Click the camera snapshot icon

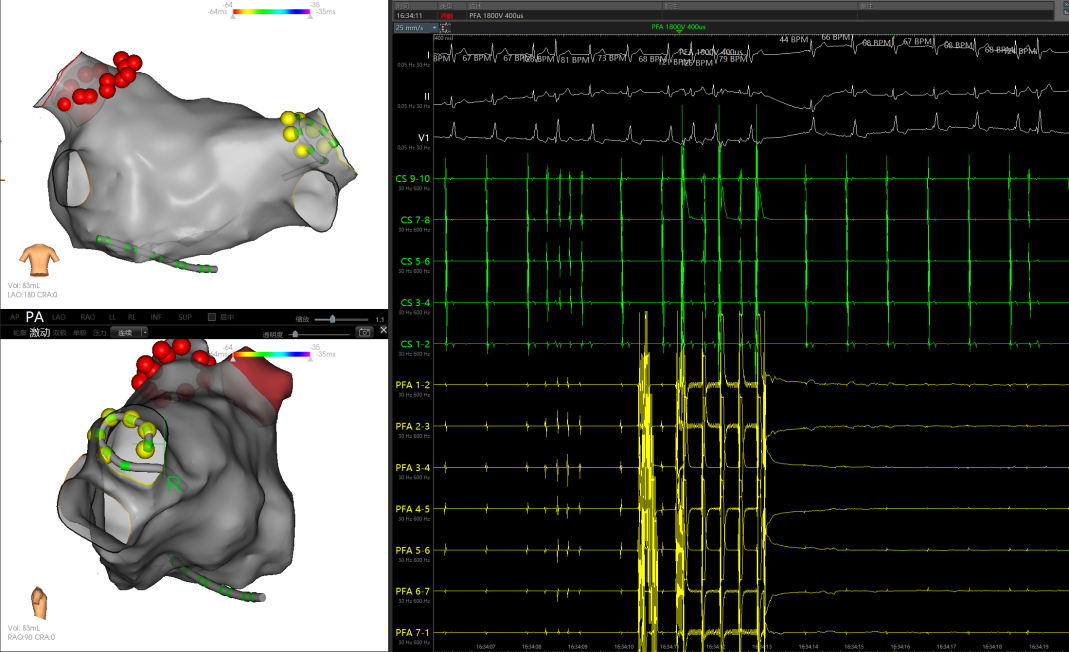(x=365, y=332)
